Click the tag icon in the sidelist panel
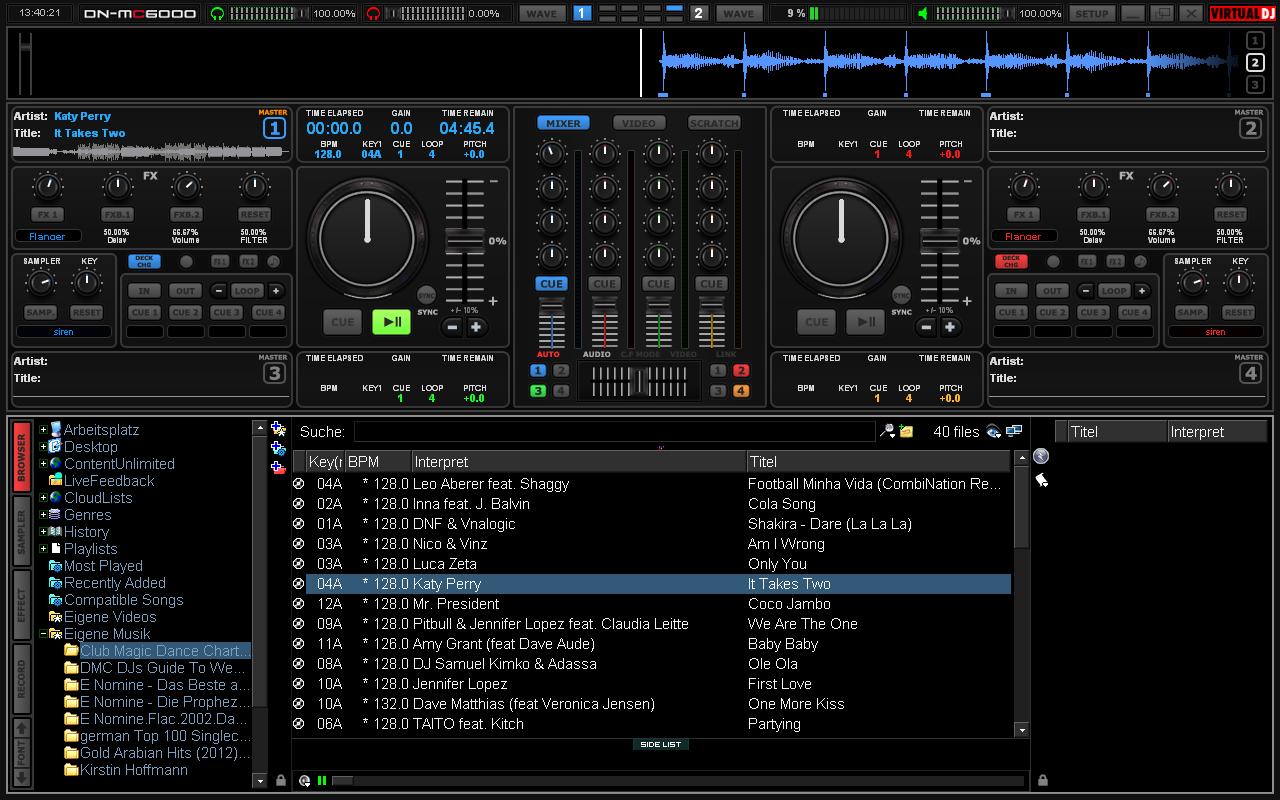The height and width of the screenshot is (800, 1280). [1041, 480]
